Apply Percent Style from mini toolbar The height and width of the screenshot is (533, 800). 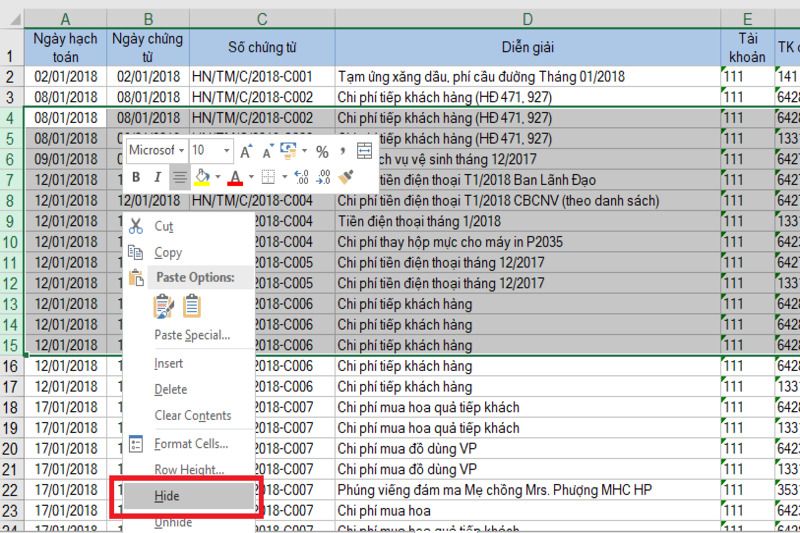pos(322,151)
